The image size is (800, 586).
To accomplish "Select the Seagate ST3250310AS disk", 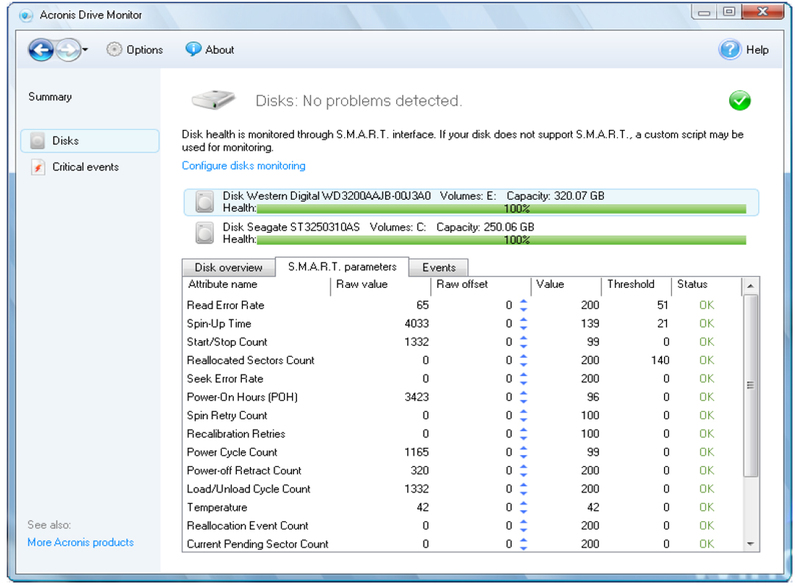I will 471,234.
